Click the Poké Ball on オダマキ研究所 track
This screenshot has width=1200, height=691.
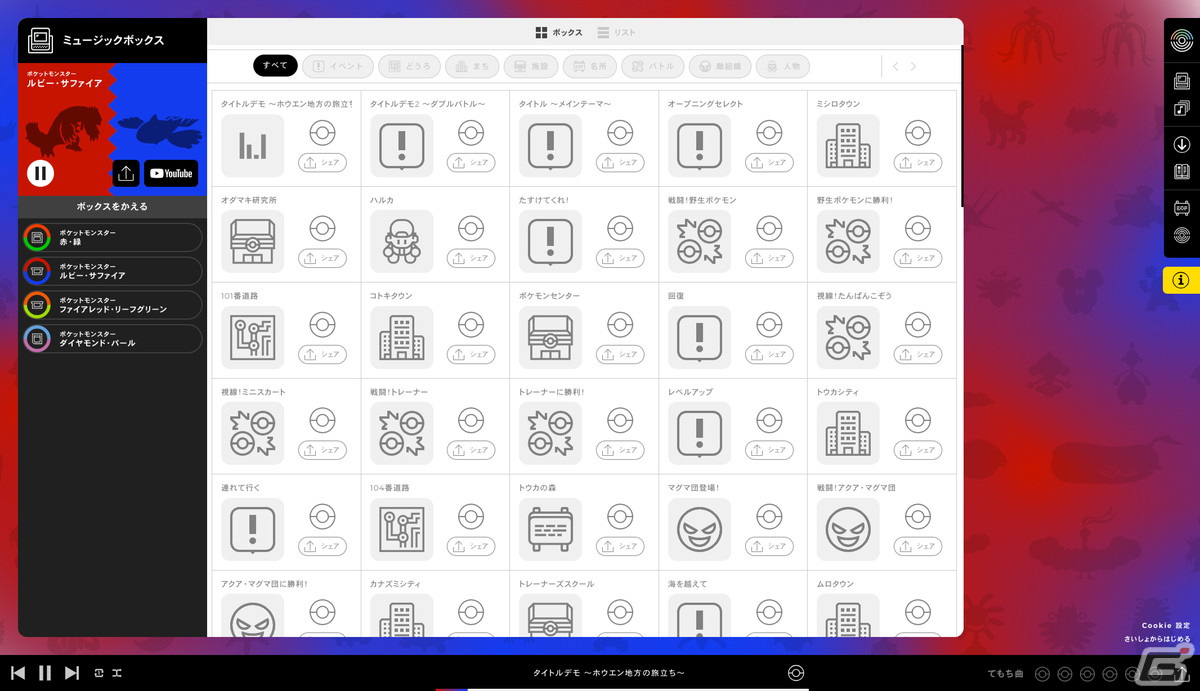tap(322, 229)
